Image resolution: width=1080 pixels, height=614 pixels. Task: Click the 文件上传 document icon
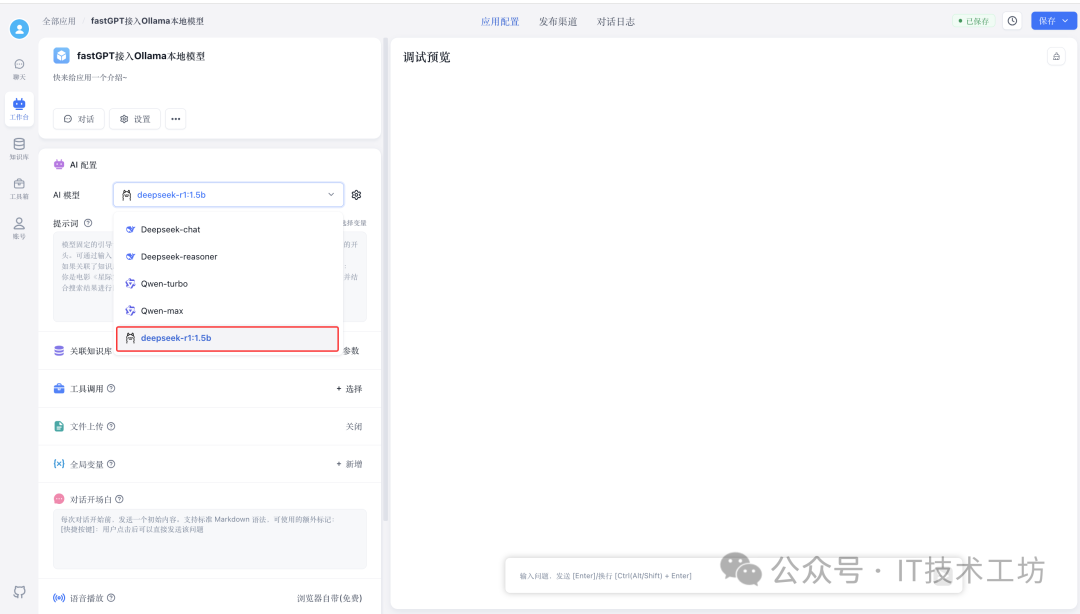click(59, 427)
